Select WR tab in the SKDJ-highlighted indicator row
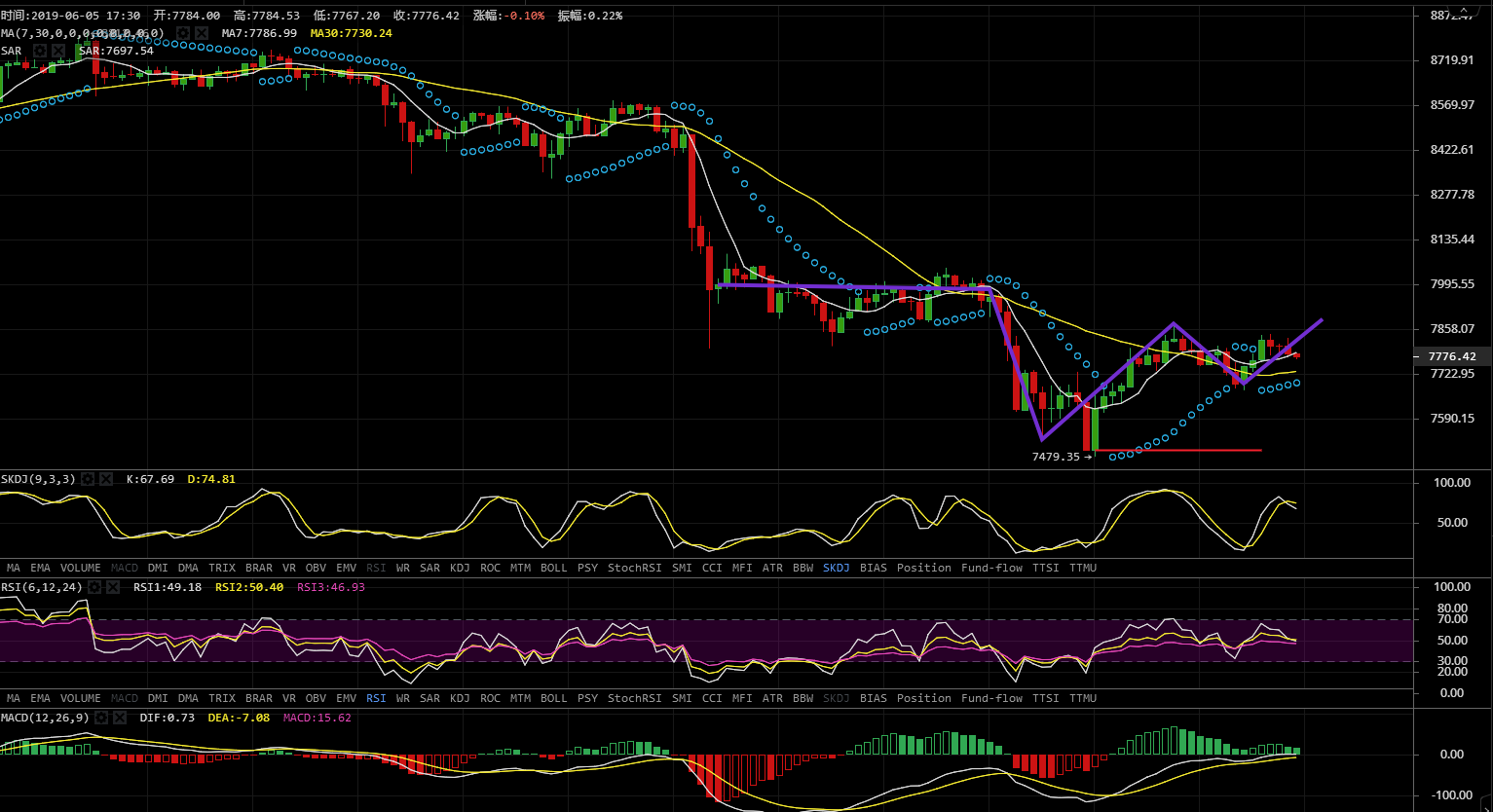Viewport: 1493px width, 812px height. tap(403, 568)
